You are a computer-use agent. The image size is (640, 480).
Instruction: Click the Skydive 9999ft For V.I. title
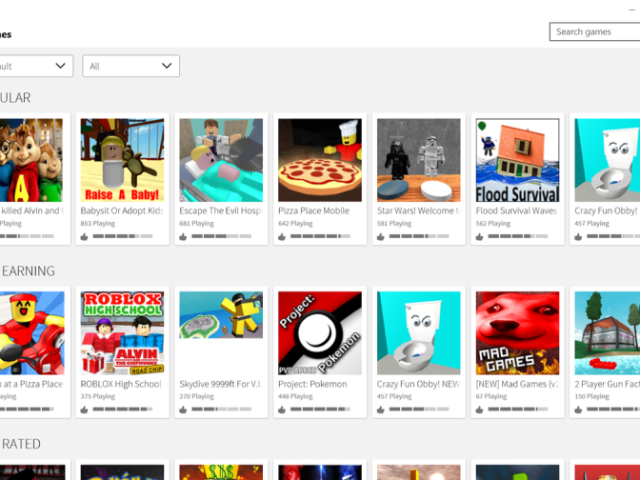click(220, 384)
